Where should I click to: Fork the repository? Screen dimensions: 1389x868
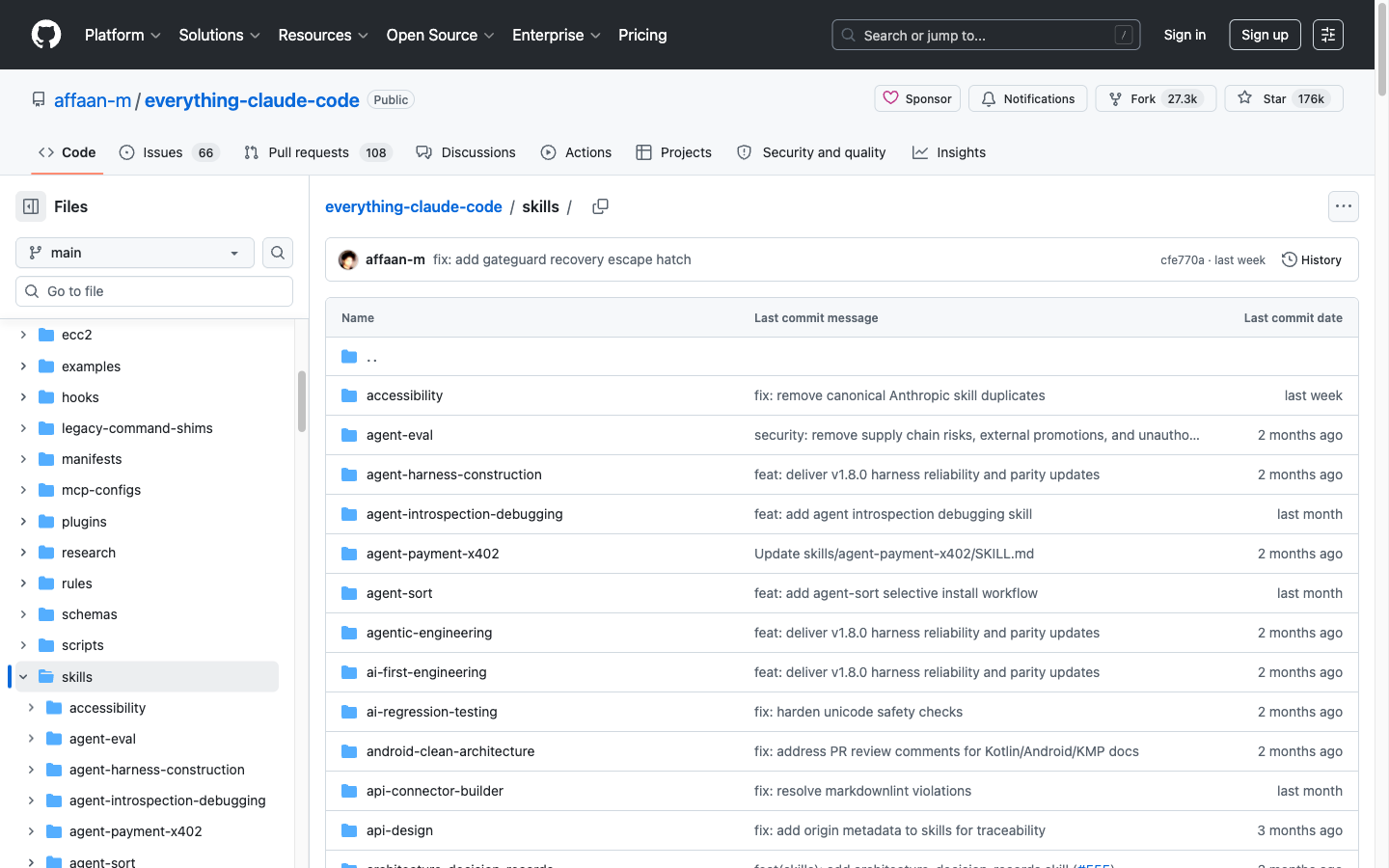click(1156, 98)
